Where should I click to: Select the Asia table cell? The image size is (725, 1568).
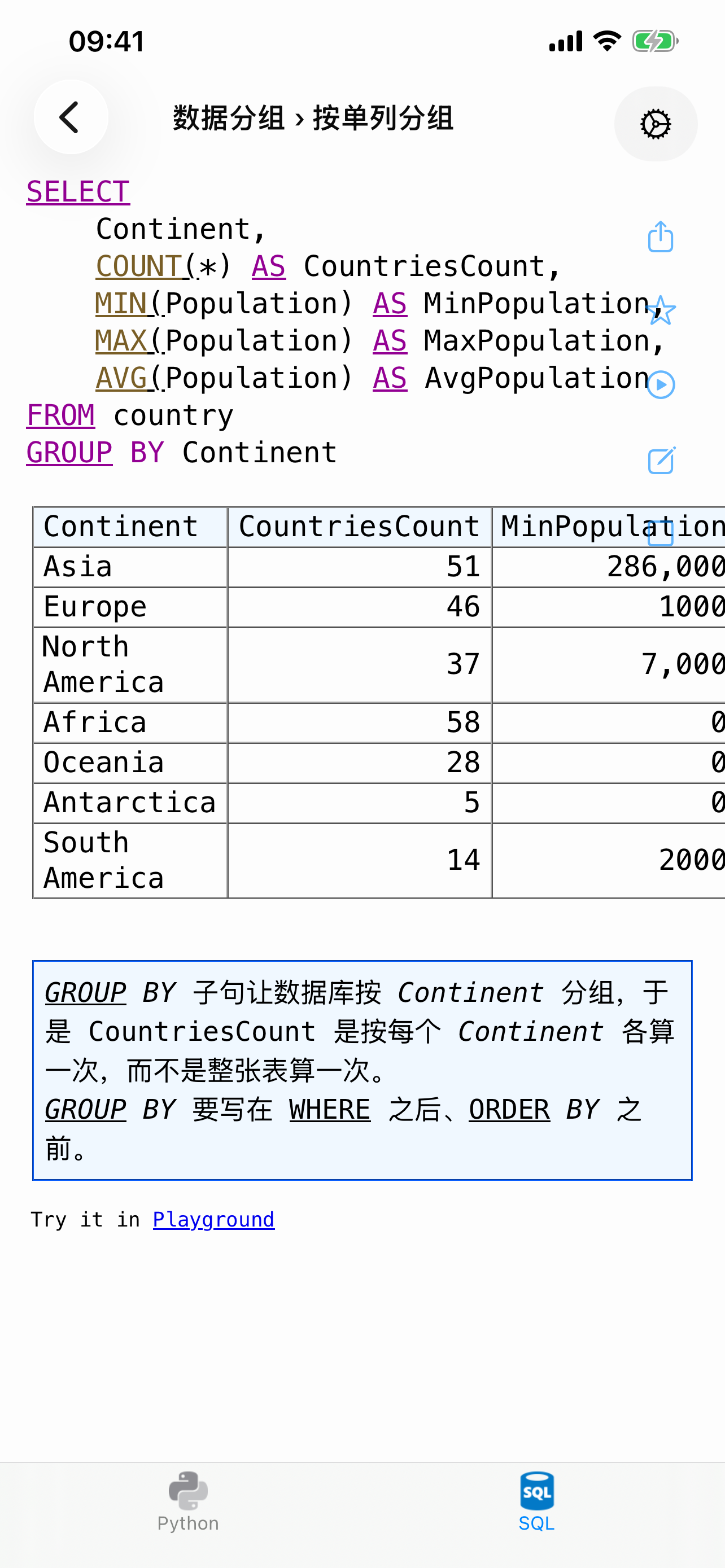point(130,567)
